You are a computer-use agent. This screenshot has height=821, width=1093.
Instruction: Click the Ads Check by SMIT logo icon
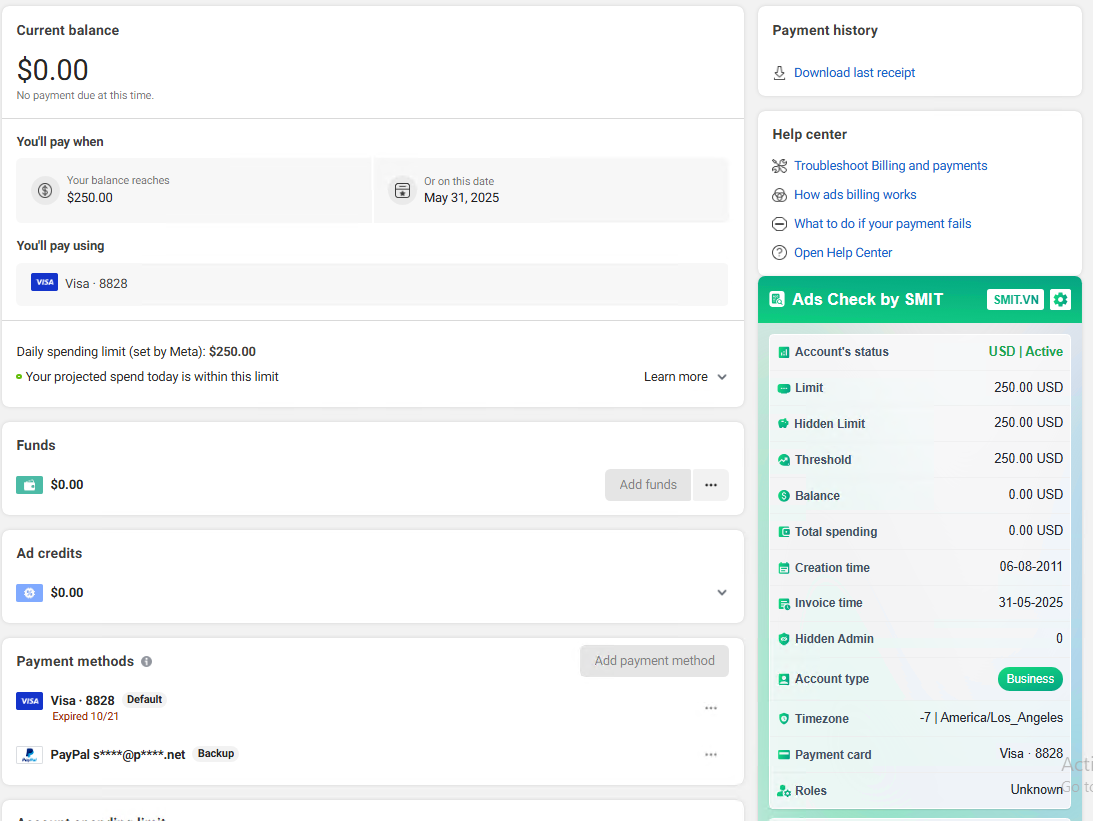pos(777,300)
